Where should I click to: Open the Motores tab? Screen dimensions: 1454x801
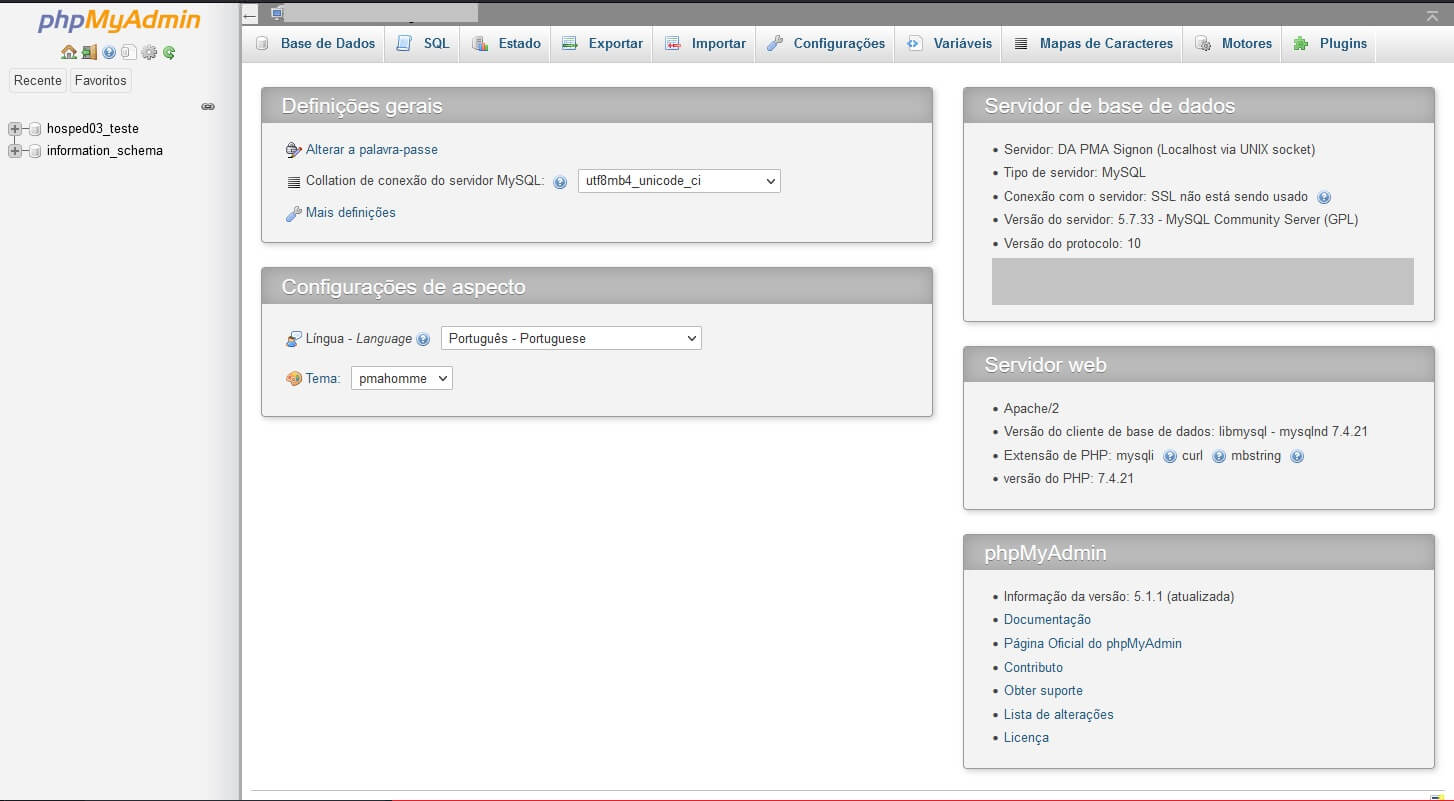point(1233,44)
